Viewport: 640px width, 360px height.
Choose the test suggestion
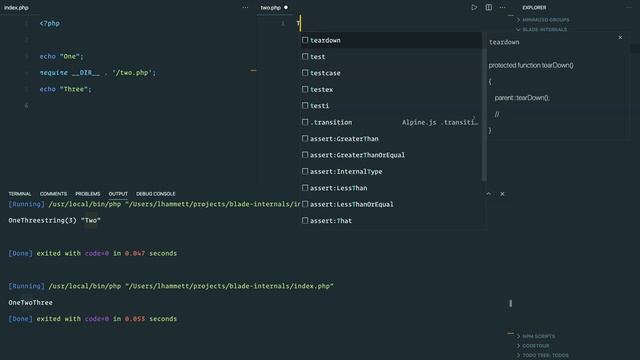(391, 56)
